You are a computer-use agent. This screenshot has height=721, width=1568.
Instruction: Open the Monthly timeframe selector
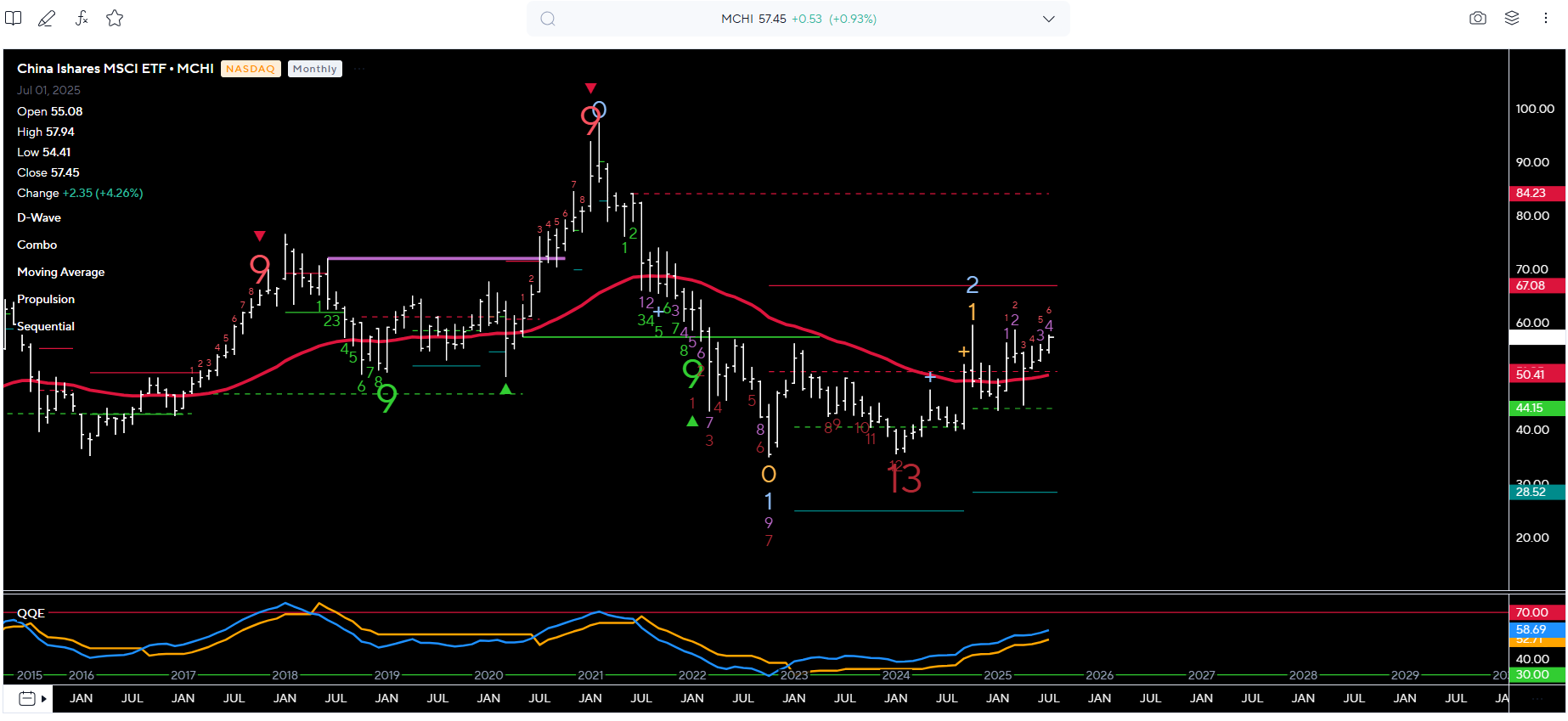315,69
